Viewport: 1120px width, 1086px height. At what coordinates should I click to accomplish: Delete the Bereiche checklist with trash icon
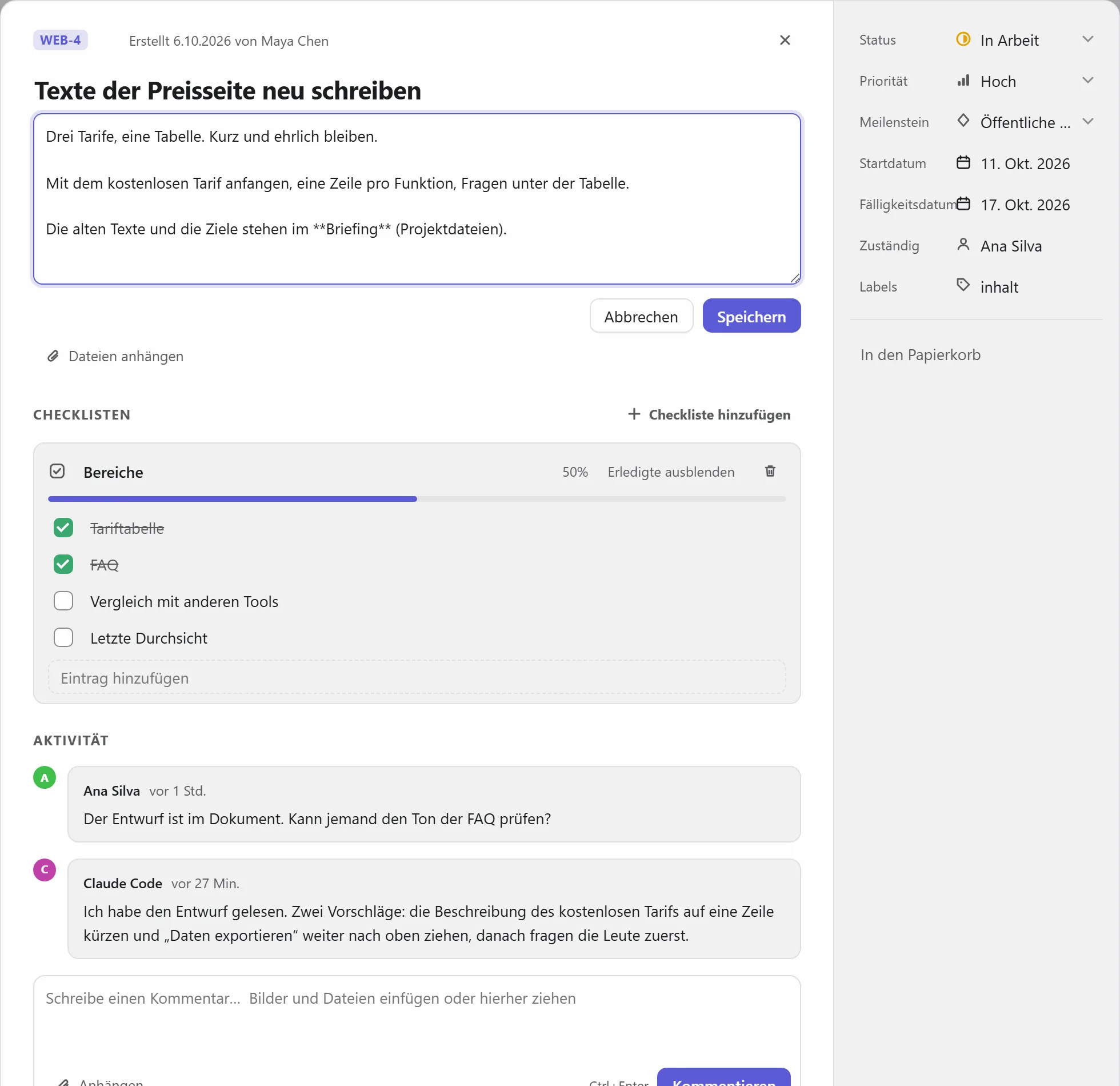click(770, 471)
